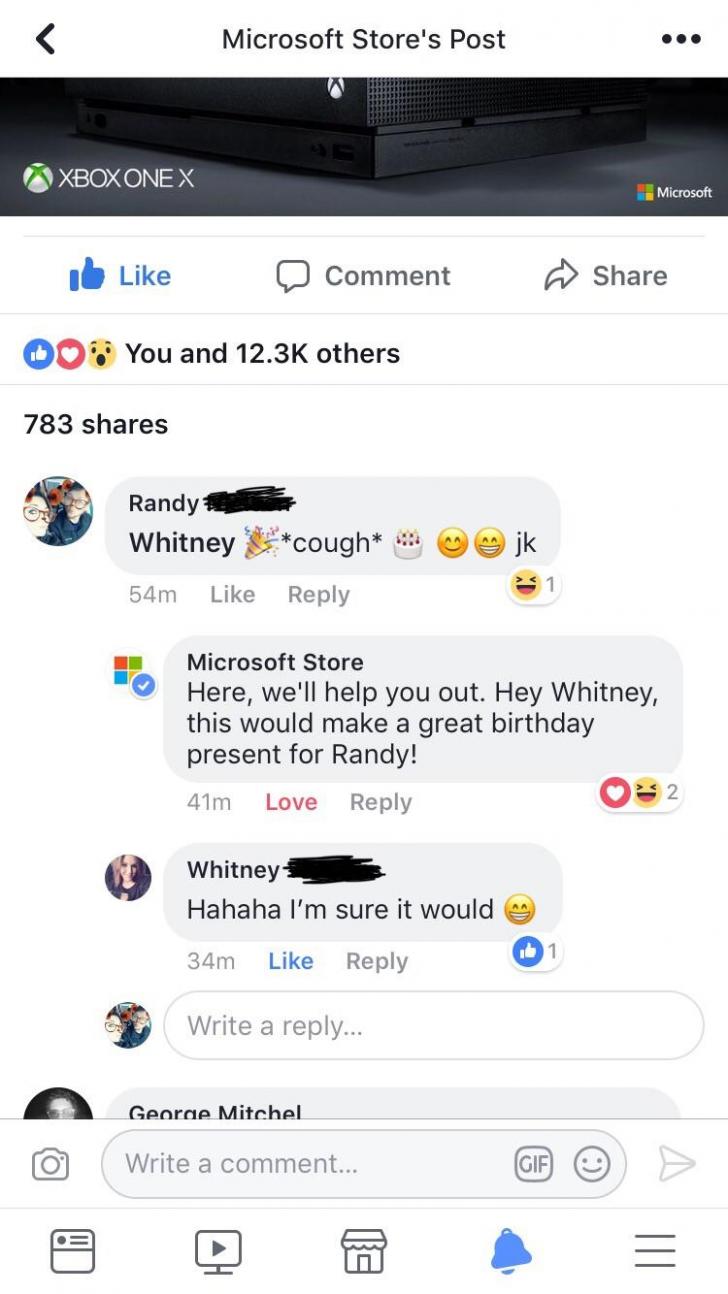The image size is (728, 1294).
Task: Open the Notifications bell tab
Action: (510, 1250)
